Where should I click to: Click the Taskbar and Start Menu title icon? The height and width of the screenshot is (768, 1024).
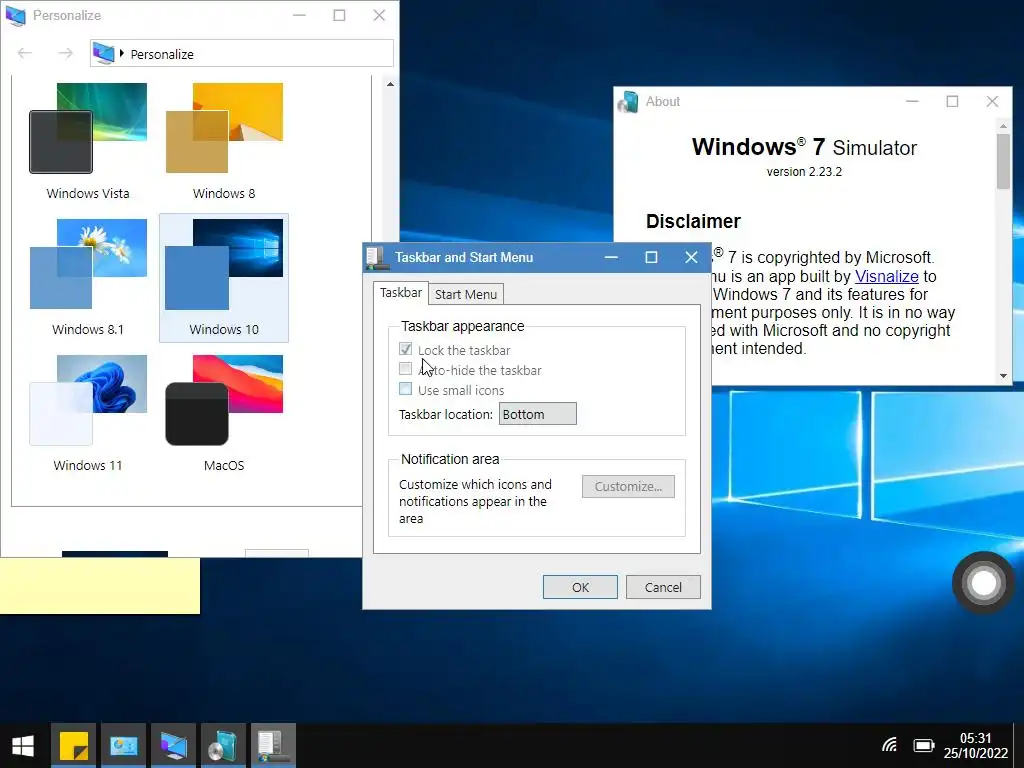[x=375, y=257]
